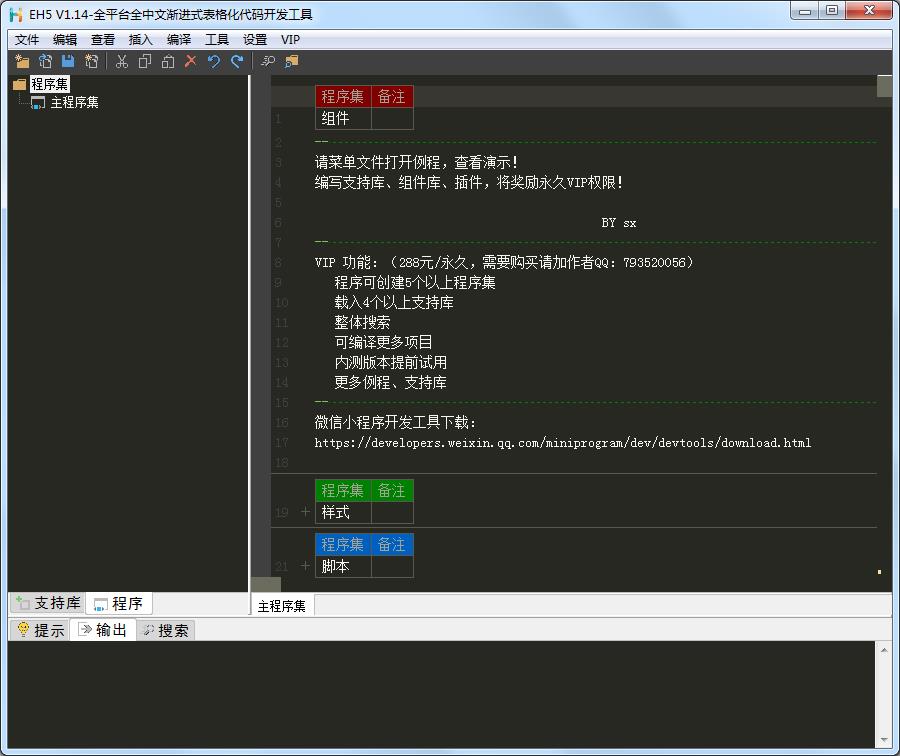Select the 程序集 root folder node

click(x=49, y=85)
